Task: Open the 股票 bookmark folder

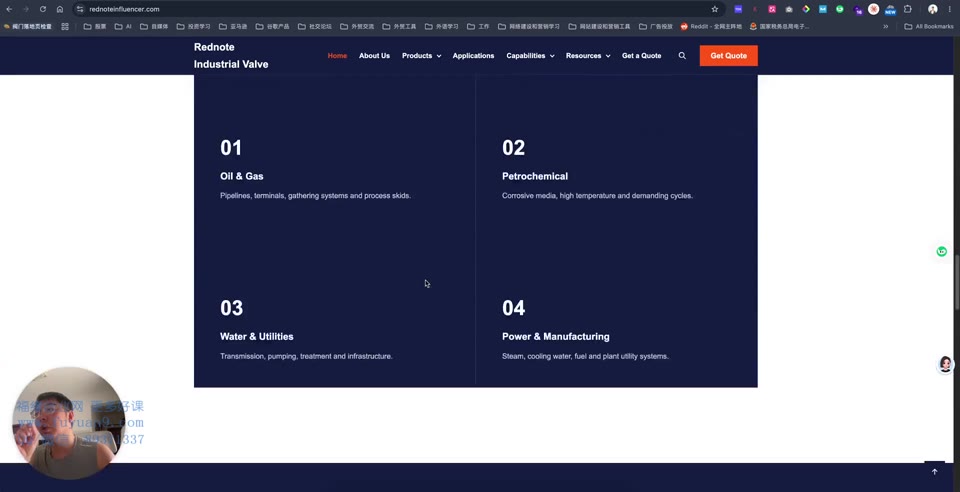Action: point(95,26)
